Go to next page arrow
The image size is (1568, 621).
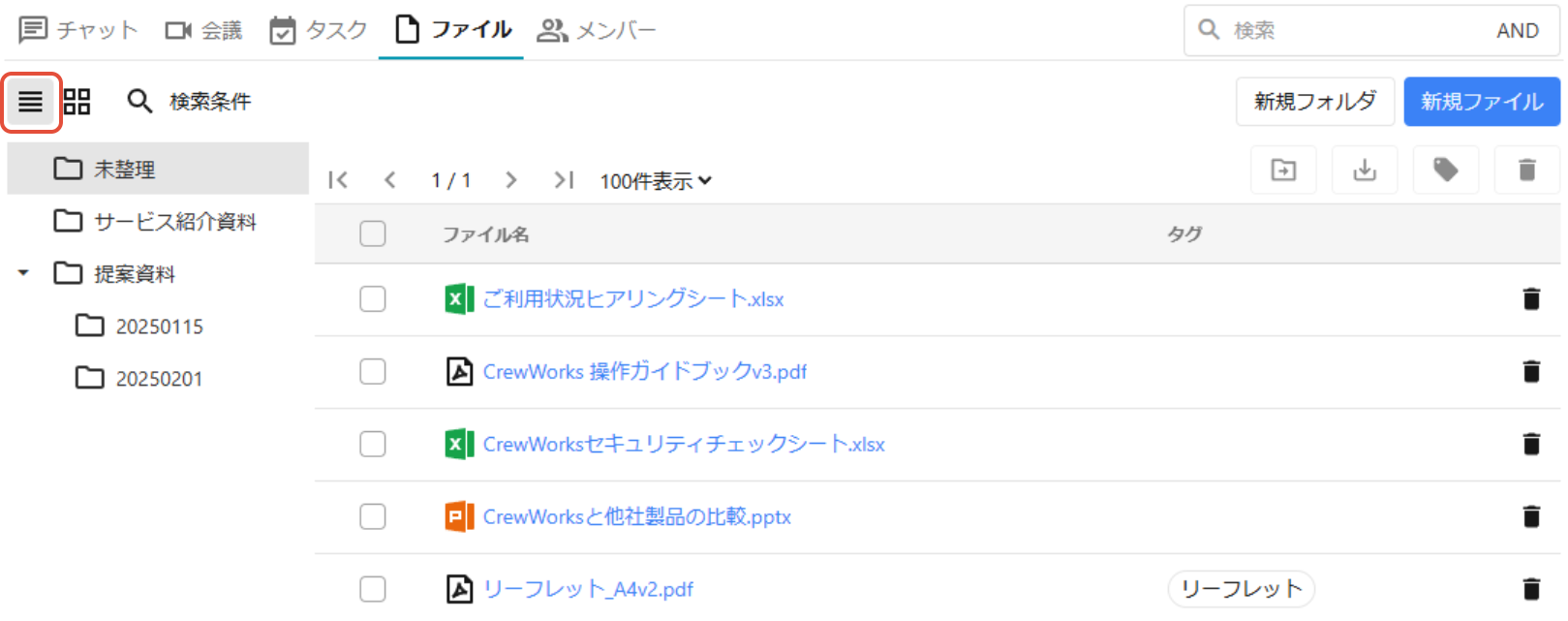coord(511,180)
